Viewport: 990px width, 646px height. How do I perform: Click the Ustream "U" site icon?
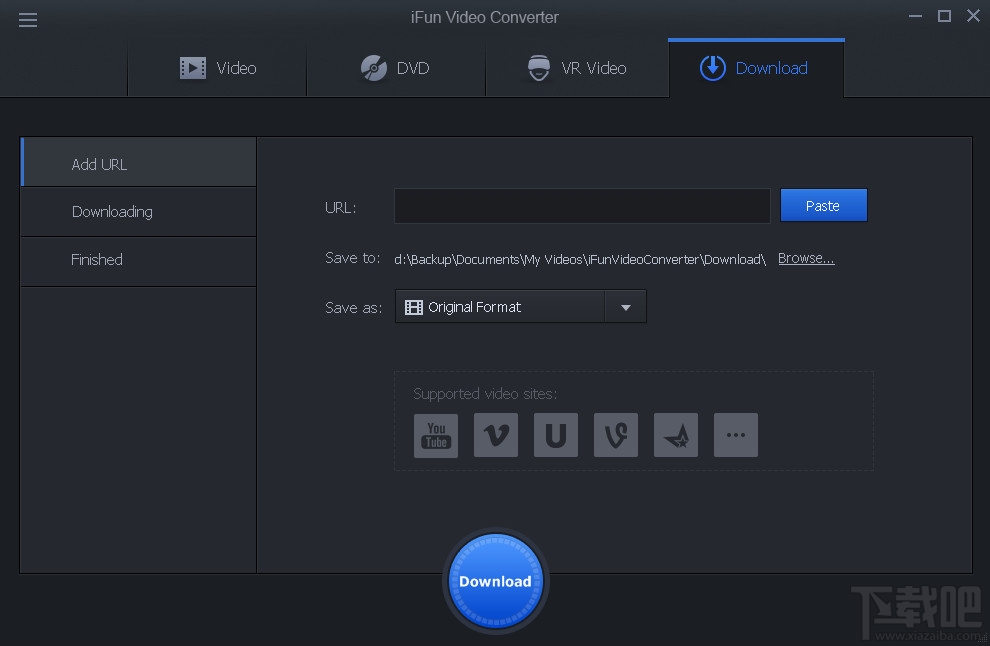click(x=555, y=435)
